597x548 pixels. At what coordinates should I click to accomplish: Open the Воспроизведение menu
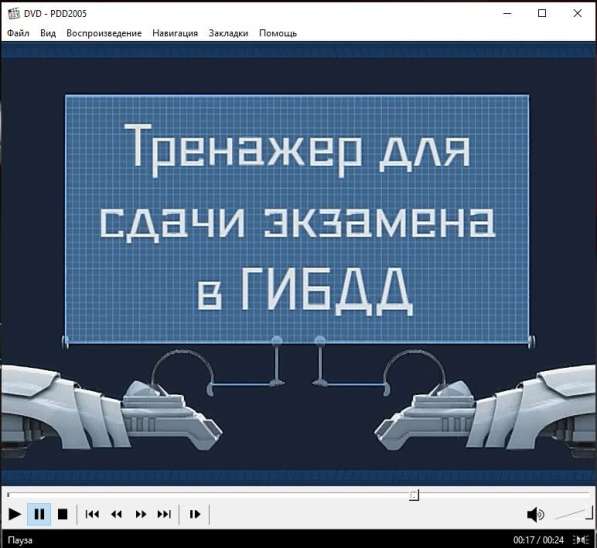[104, 33]
